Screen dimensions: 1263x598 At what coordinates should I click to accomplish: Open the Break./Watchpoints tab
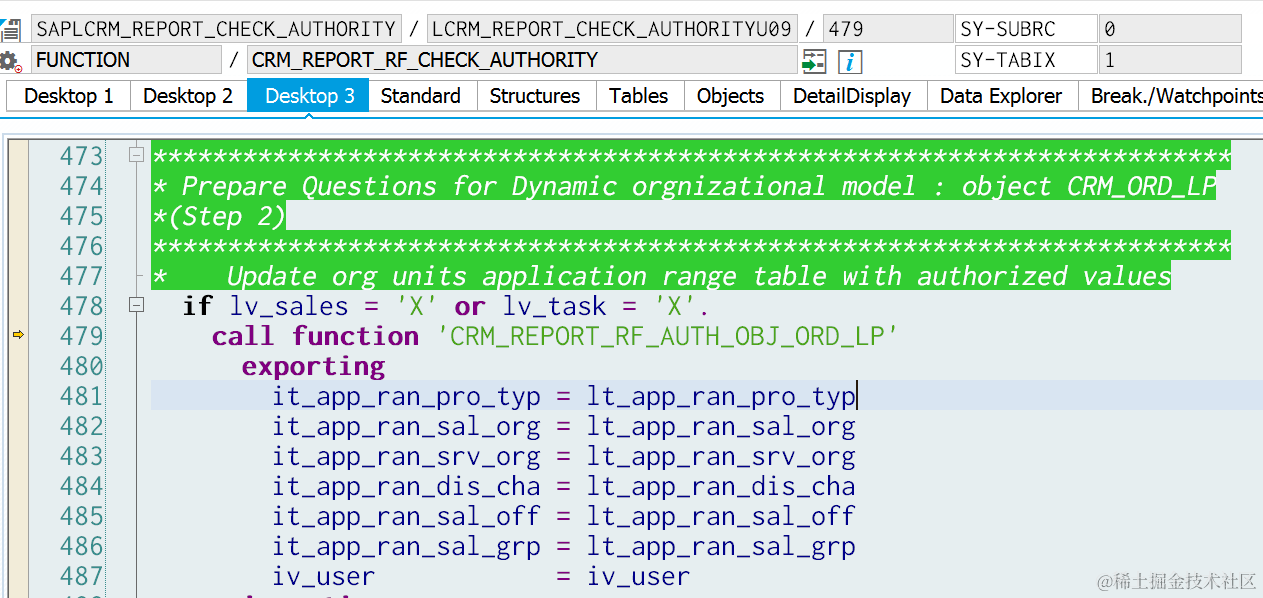[1171, 96]
